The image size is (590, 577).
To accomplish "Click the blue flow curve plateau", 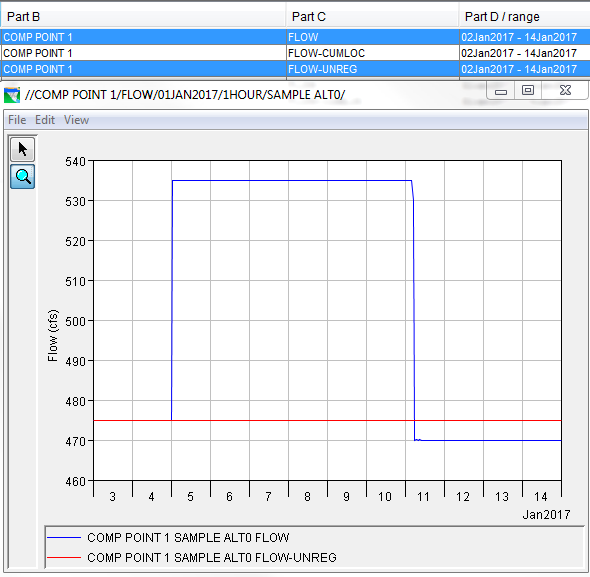I will pyautogui.click(x=292, y=181).
